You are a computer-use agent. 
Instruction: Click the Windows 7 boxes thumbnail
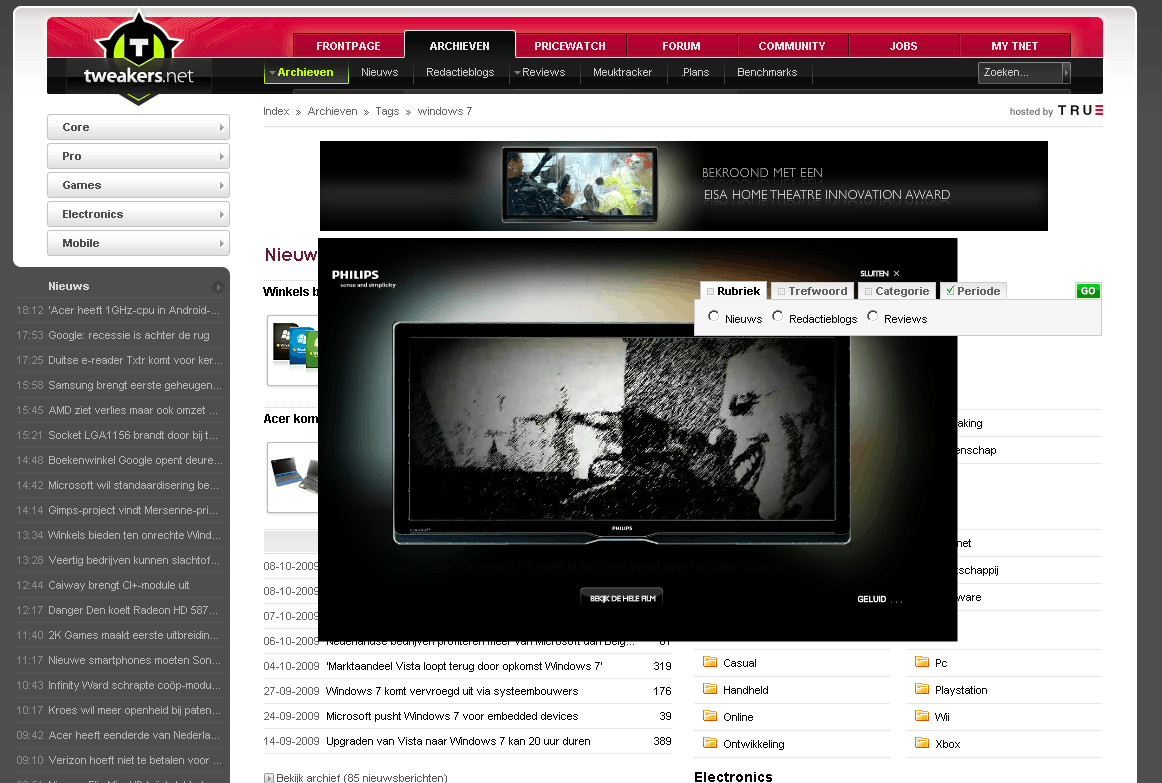click(x=293, y=350)
